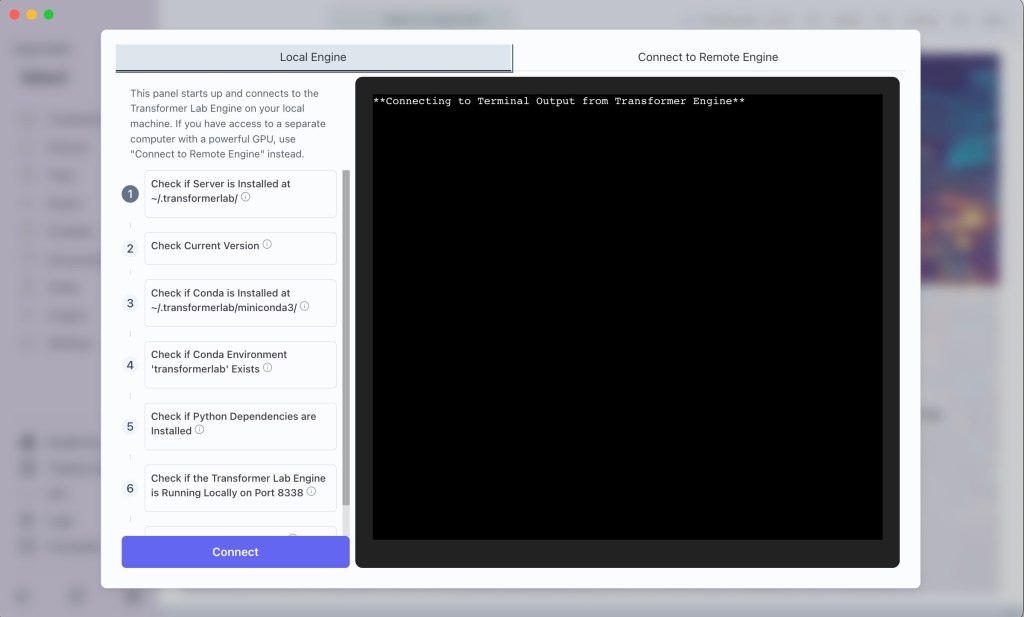Click the Check if Python Dependencies card
Viewport: 1024px width, 617px height.
(240, 424)
